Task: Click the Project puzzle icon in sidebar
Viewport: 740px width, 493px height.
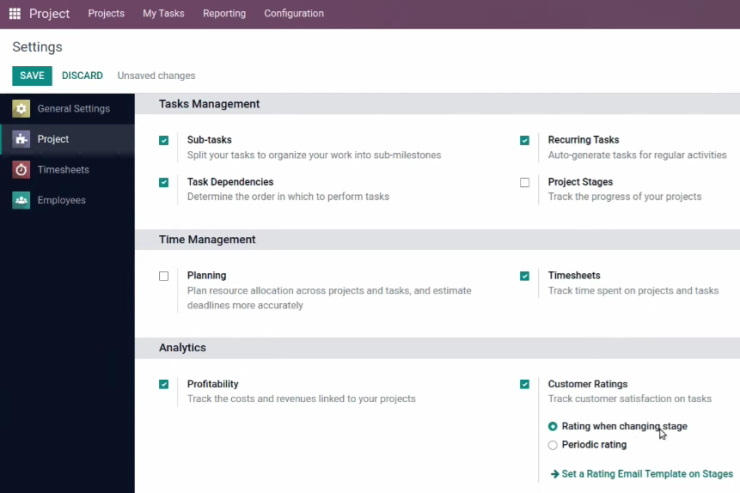Action: [21, 139]
